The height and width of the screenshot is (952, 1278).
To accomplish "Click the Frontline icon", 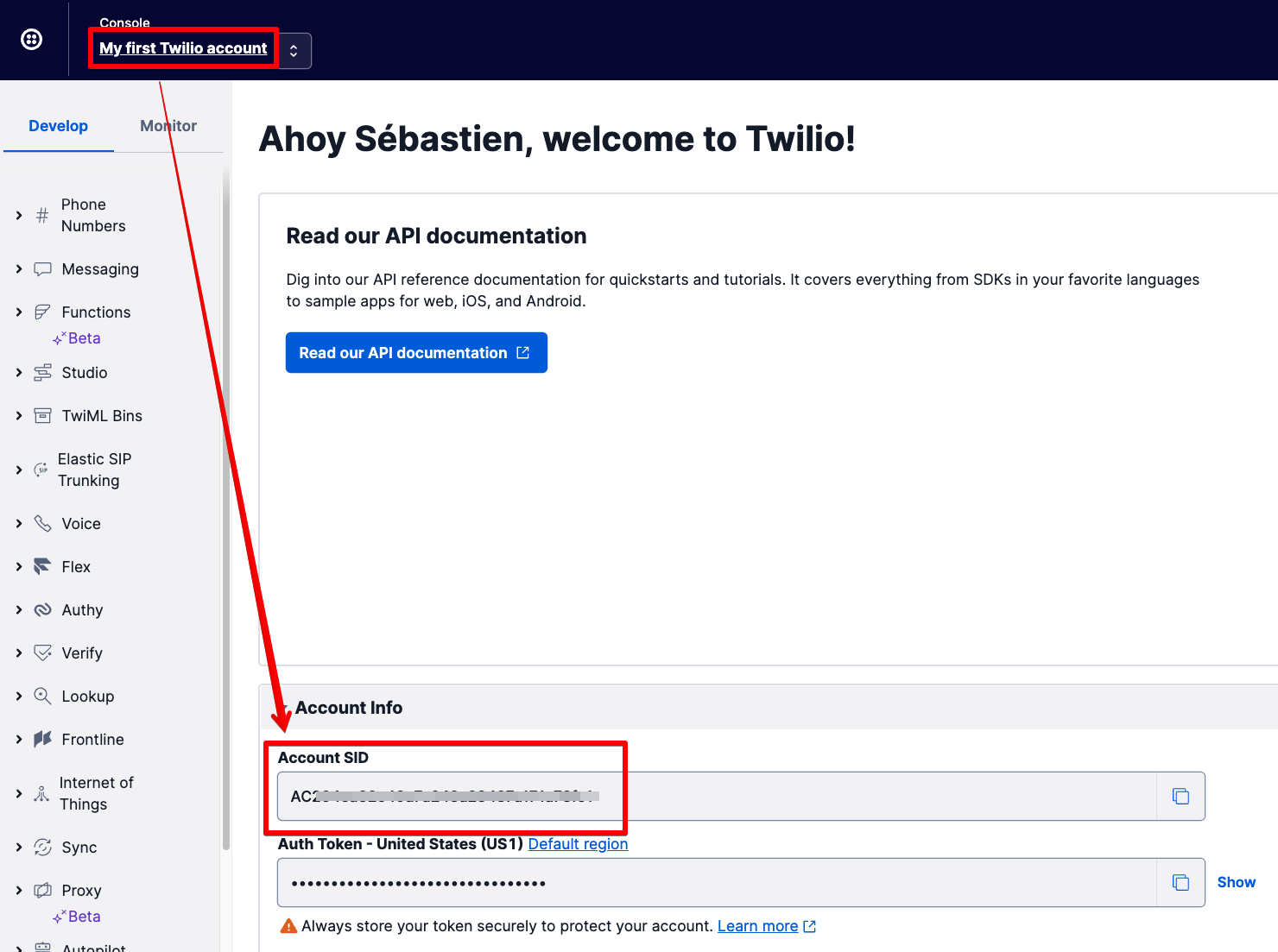I will (x=42, y=740).
